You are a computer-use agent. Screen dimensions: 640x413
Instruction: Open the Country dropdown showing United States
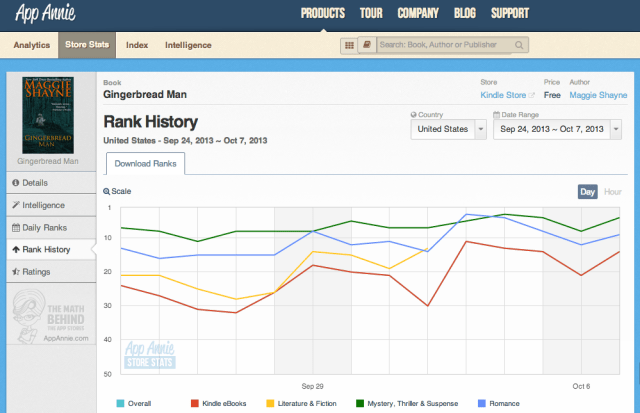[x=449, y=129]
